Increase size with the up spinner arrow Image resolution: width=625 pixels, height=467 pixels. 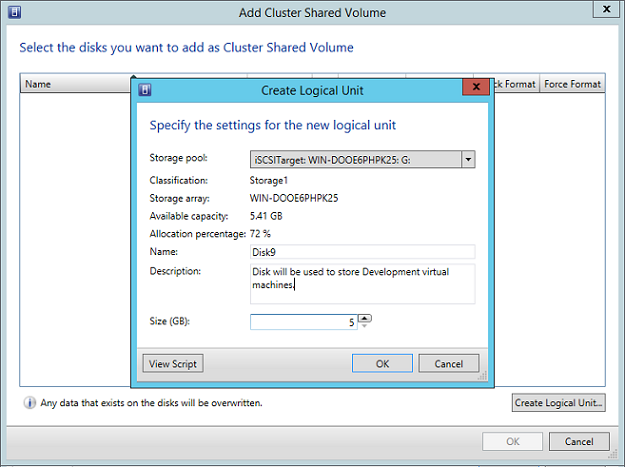[365, 318]
